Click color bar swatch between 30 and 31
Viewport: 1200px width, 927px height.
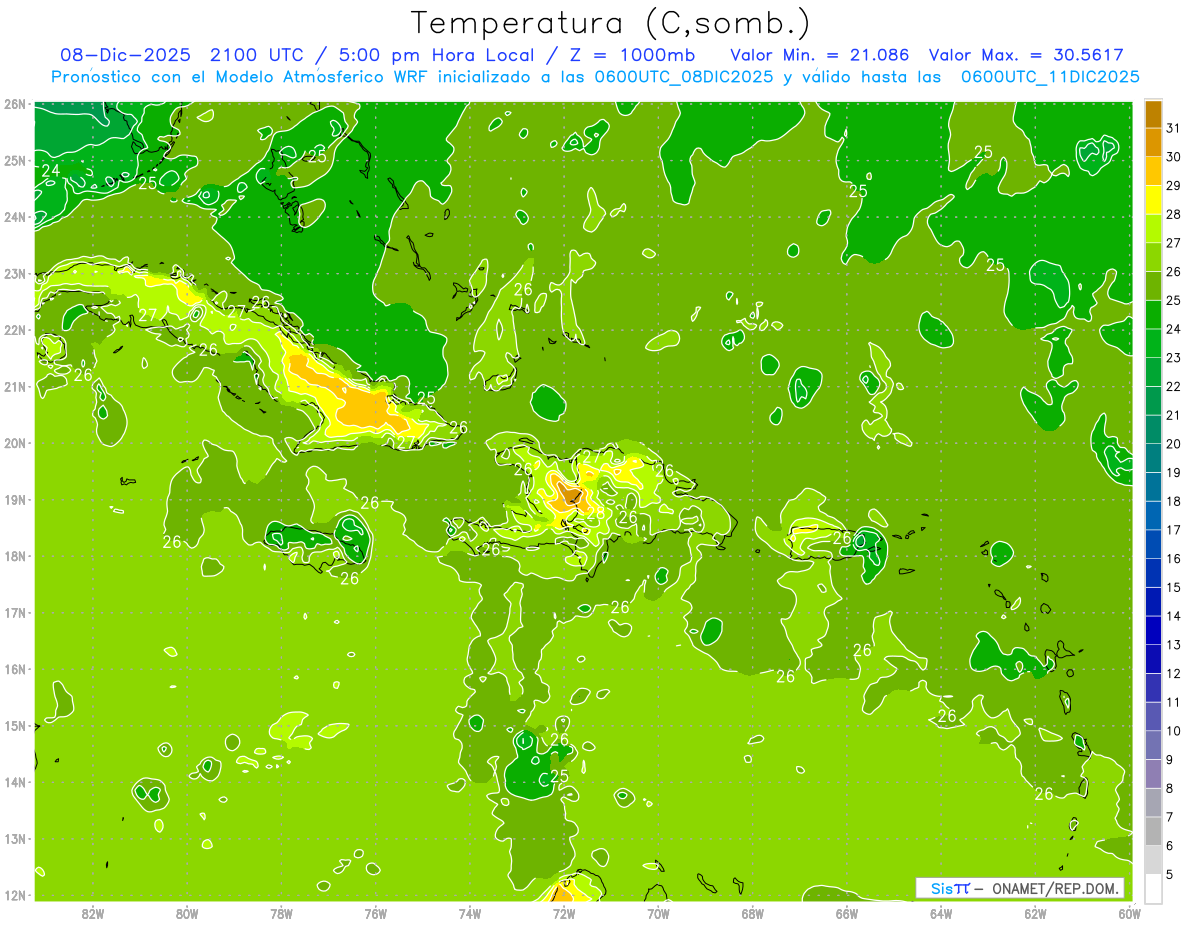click(x=1154, y=142)
